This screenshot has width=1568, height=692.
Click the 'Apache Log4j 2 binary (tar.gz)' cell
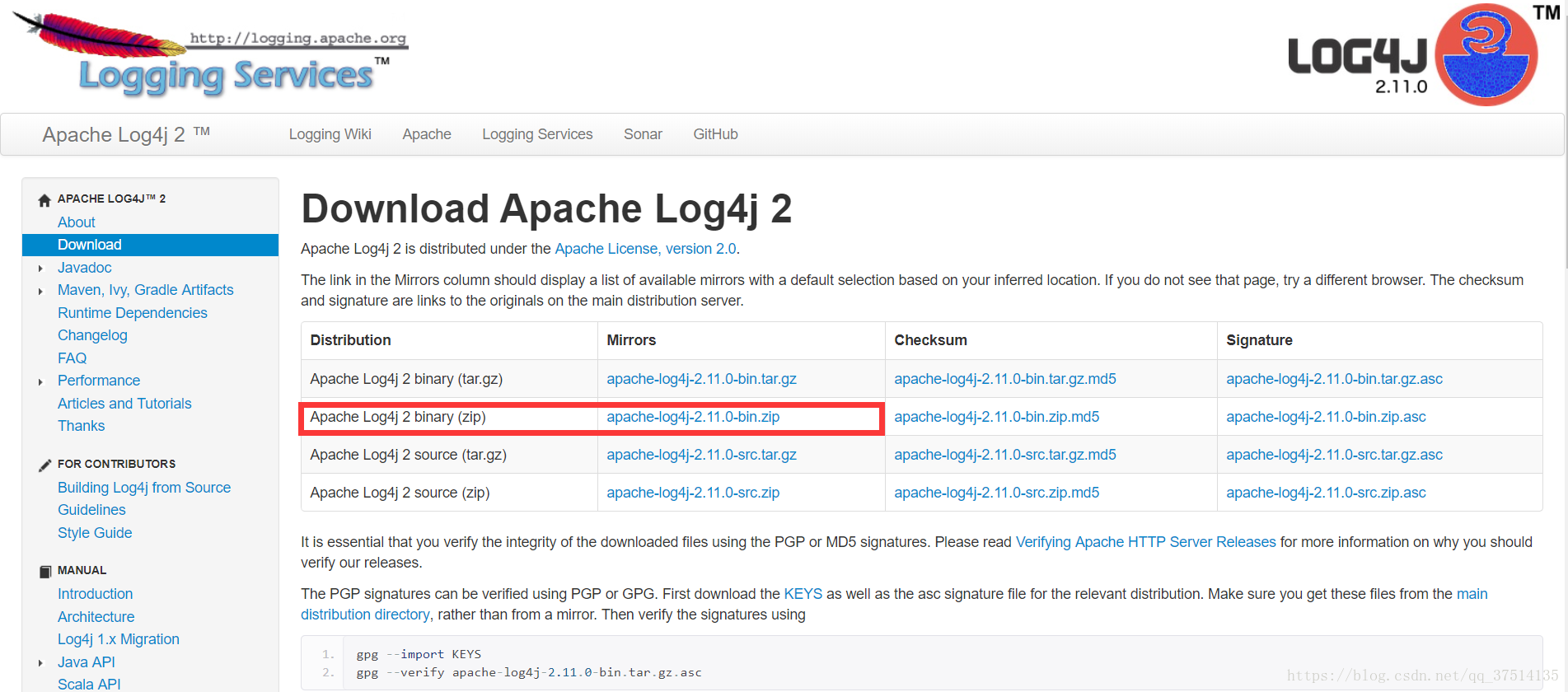pos(449,379)
